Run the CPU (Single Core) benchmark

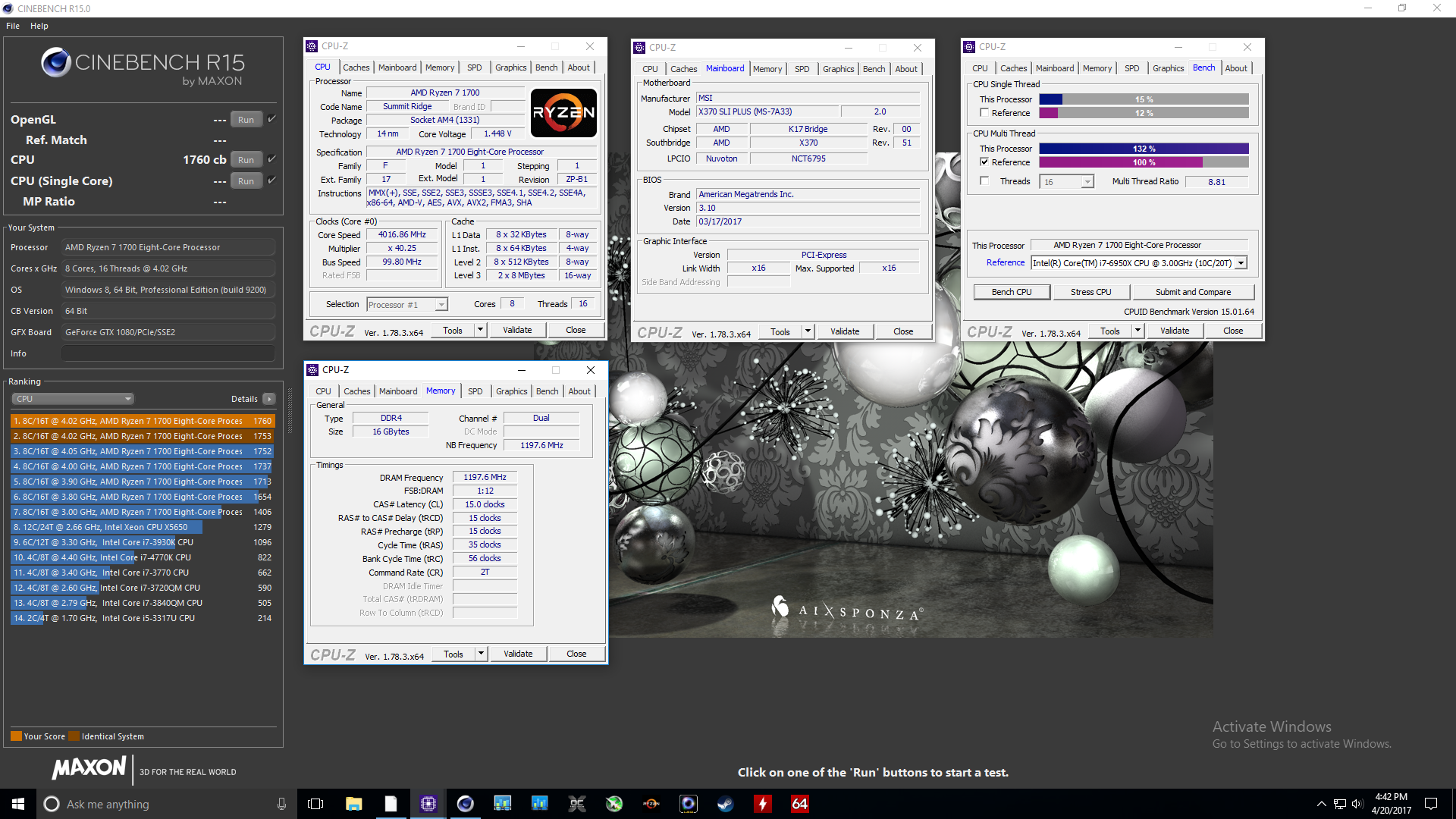246,181
